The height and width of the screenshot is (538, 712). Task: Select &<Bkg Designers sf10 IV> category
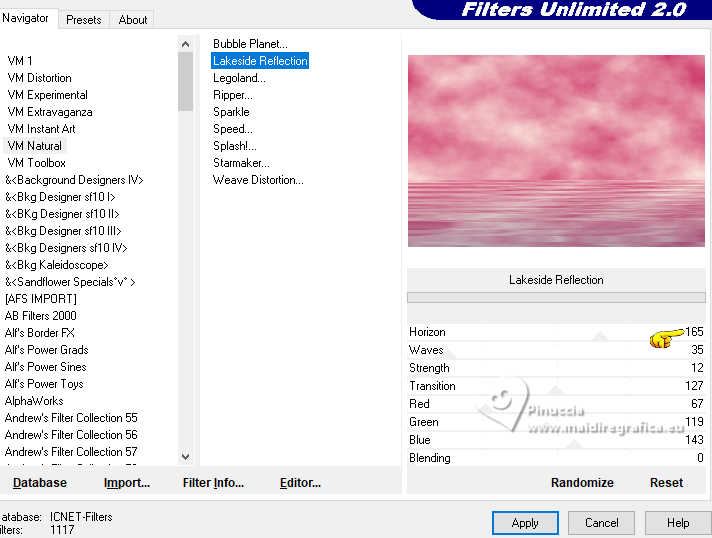[66, 248]
